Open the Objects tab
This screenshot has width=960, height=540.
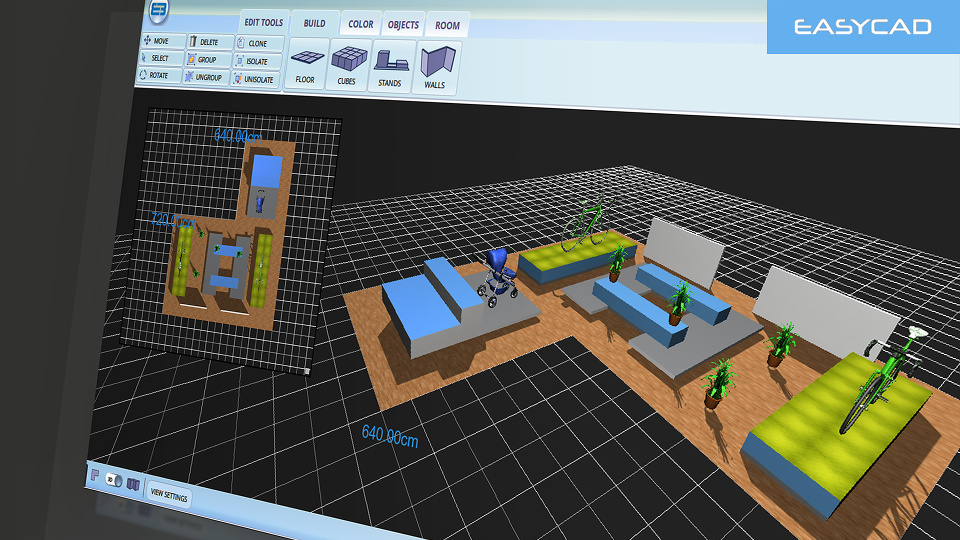coord(403,25)
